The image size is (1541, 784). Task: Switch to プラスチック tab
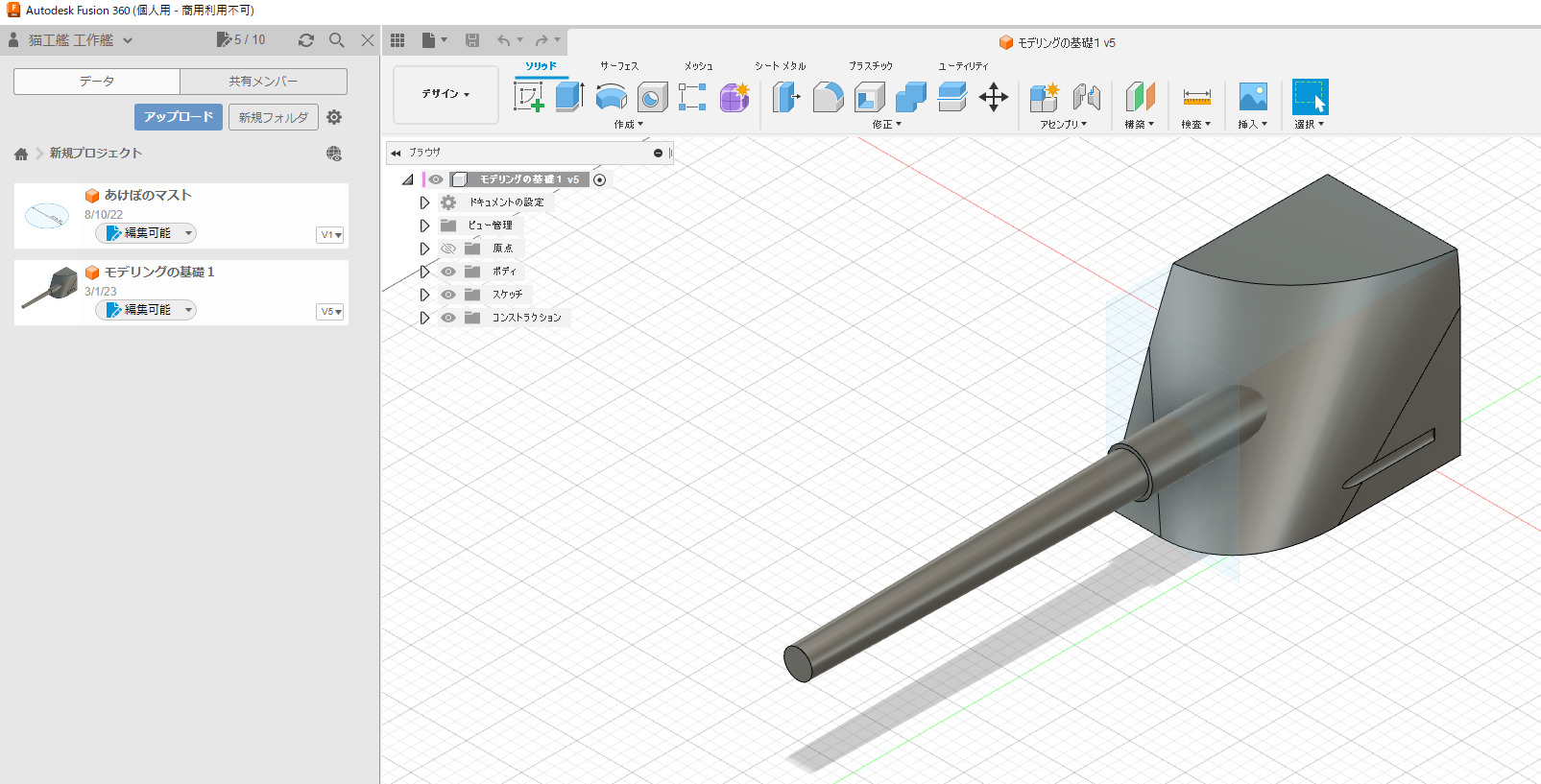[871, 66]
